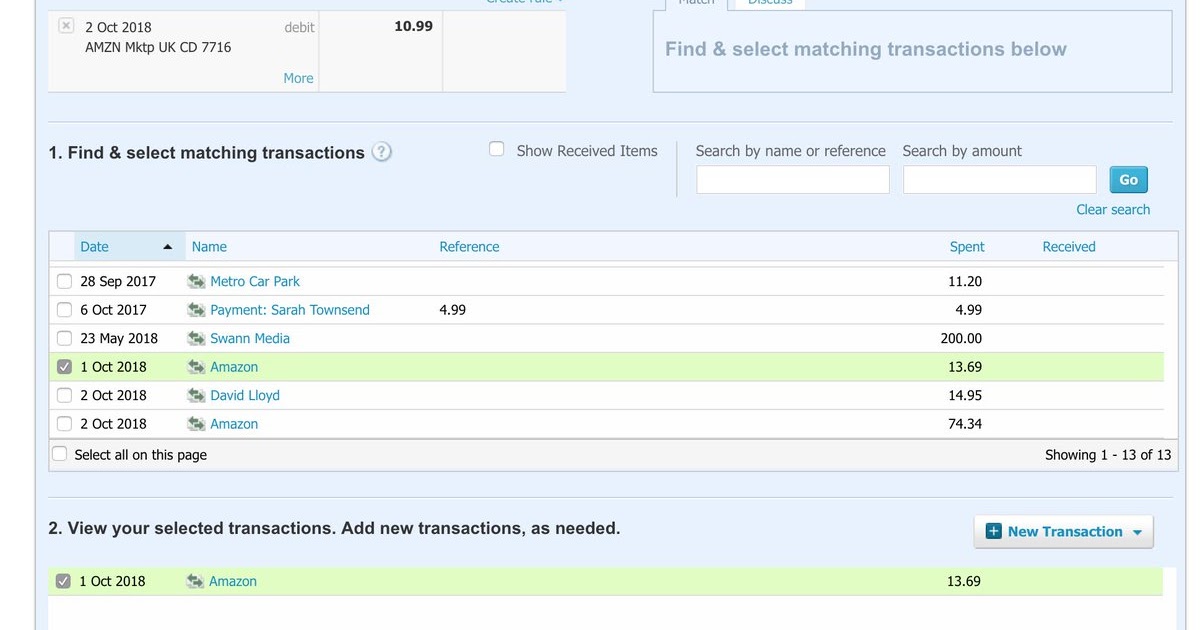Remove bank line with the X icon
The image size is (1200, 630).
(x=66, y=26)
